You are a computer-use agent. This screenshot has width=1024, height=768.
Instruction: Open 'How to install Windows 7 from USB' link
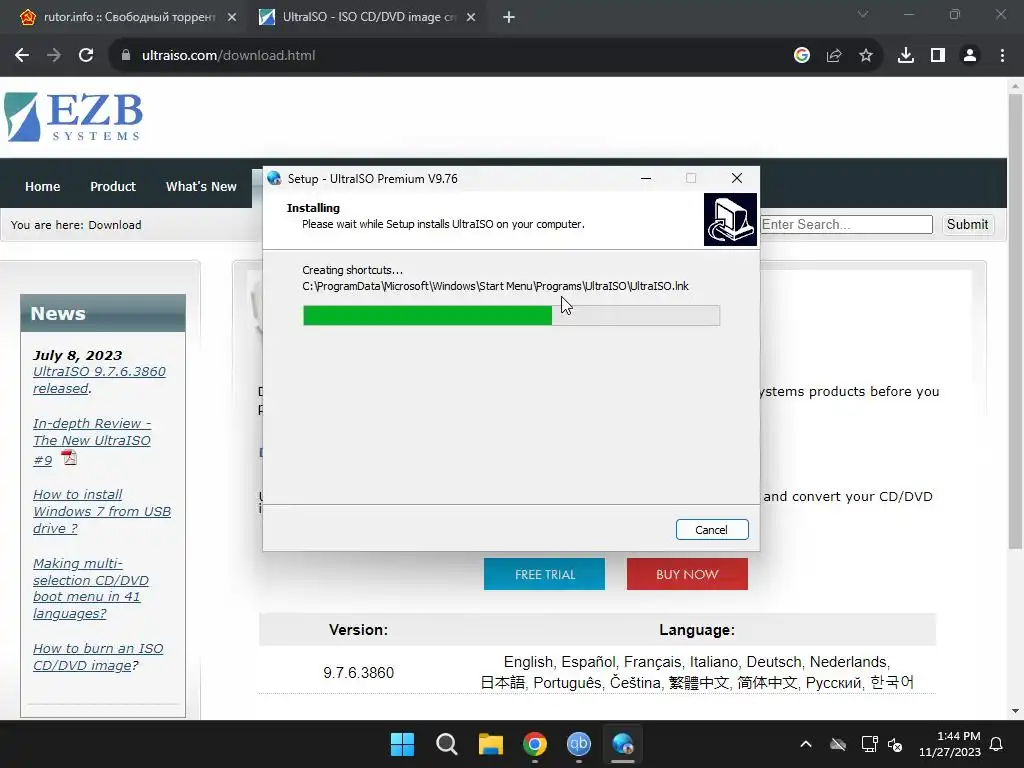click(x=102, y=511)
